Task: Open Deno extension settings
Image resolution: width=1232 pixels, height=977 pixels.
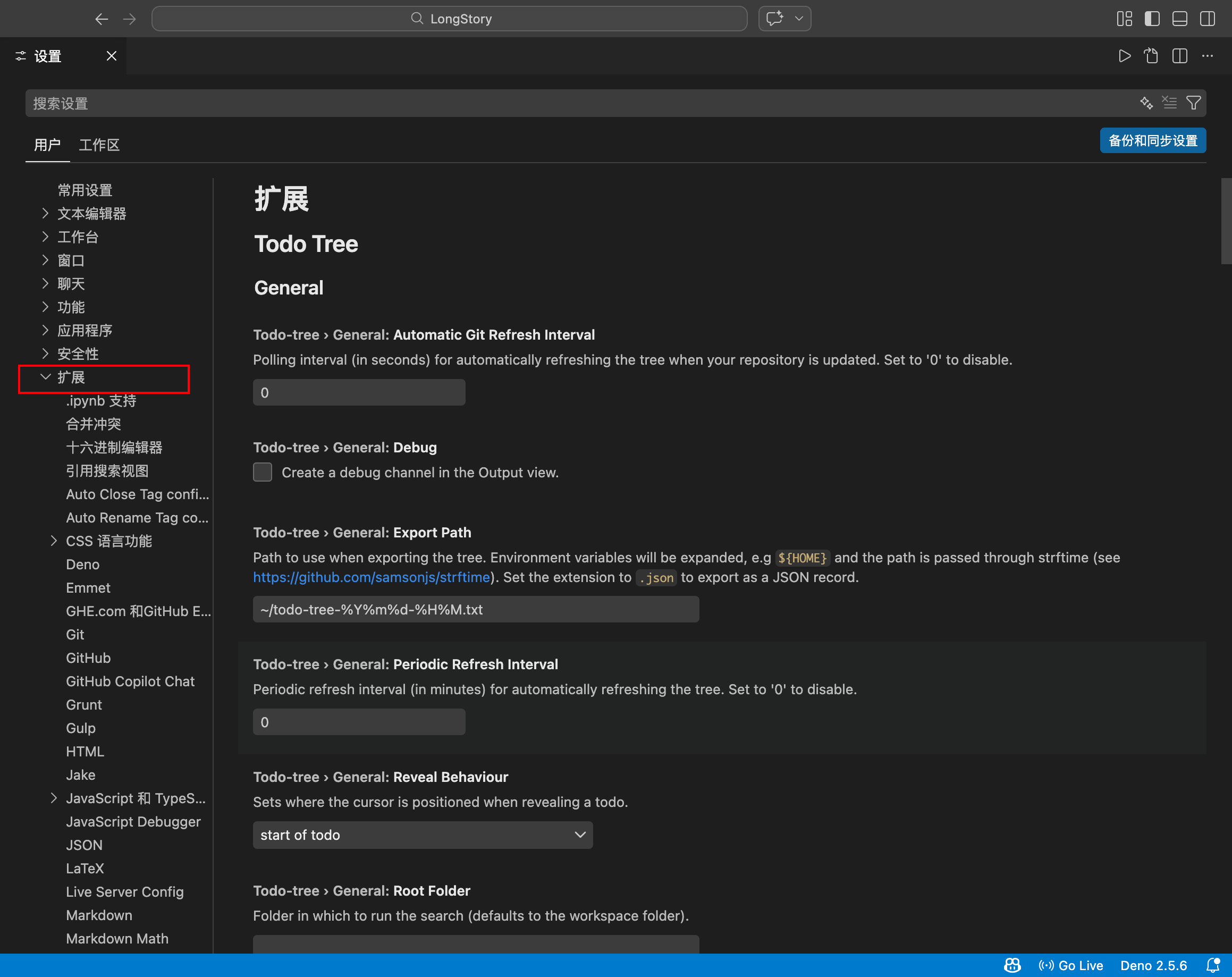Action: pos(83,565)
